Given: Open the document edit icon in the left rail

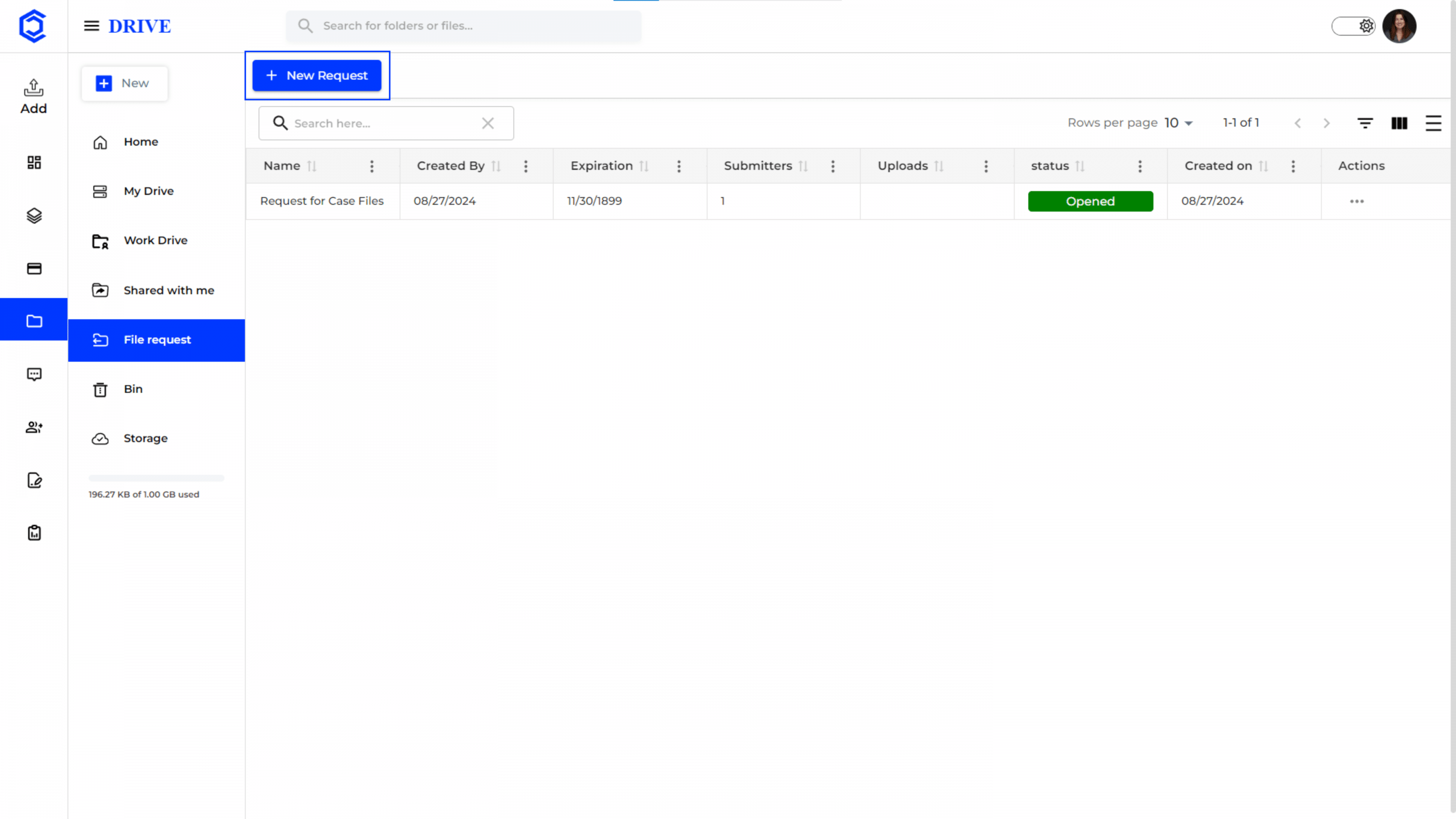Looking at the screenshot, I should pos(34,480).
